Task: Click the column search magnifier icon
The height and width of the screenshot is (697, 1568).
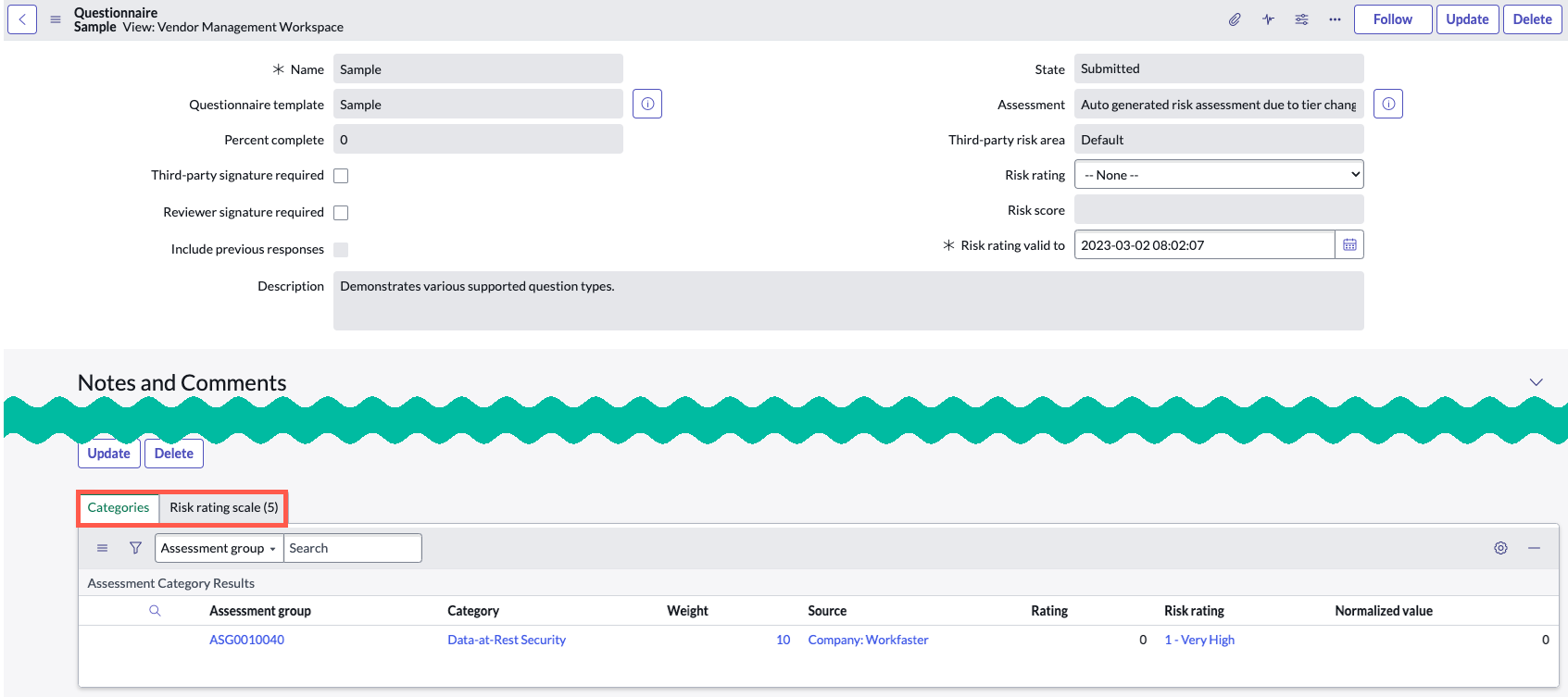Action: pyautogui.click(x=155, y=611)
